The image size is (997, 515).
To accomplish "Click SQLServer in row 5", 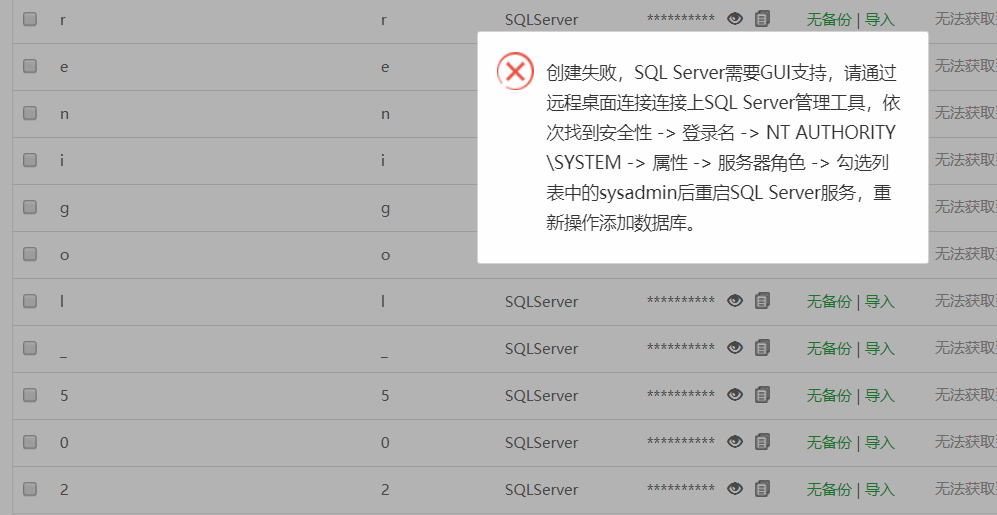I will point(542,395).
